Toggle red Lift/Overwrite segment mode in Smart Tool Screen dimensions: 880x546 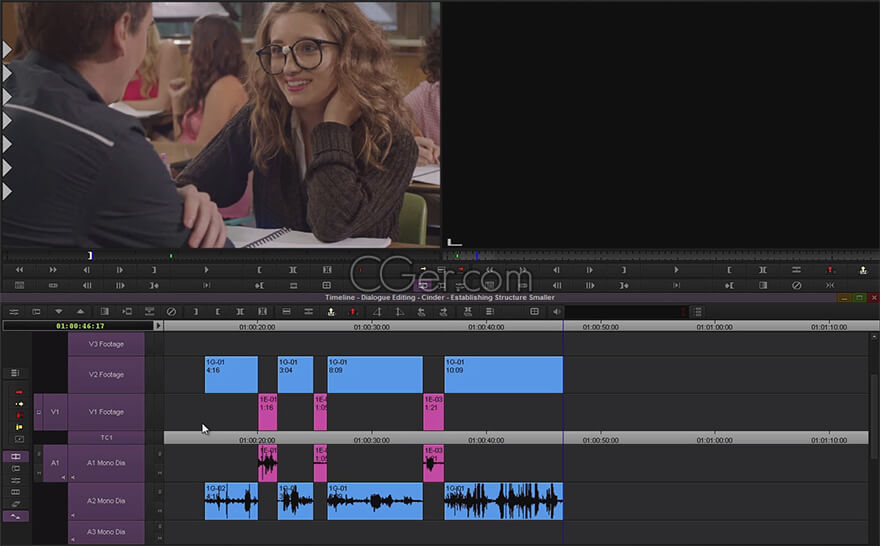tap(19, 392)
